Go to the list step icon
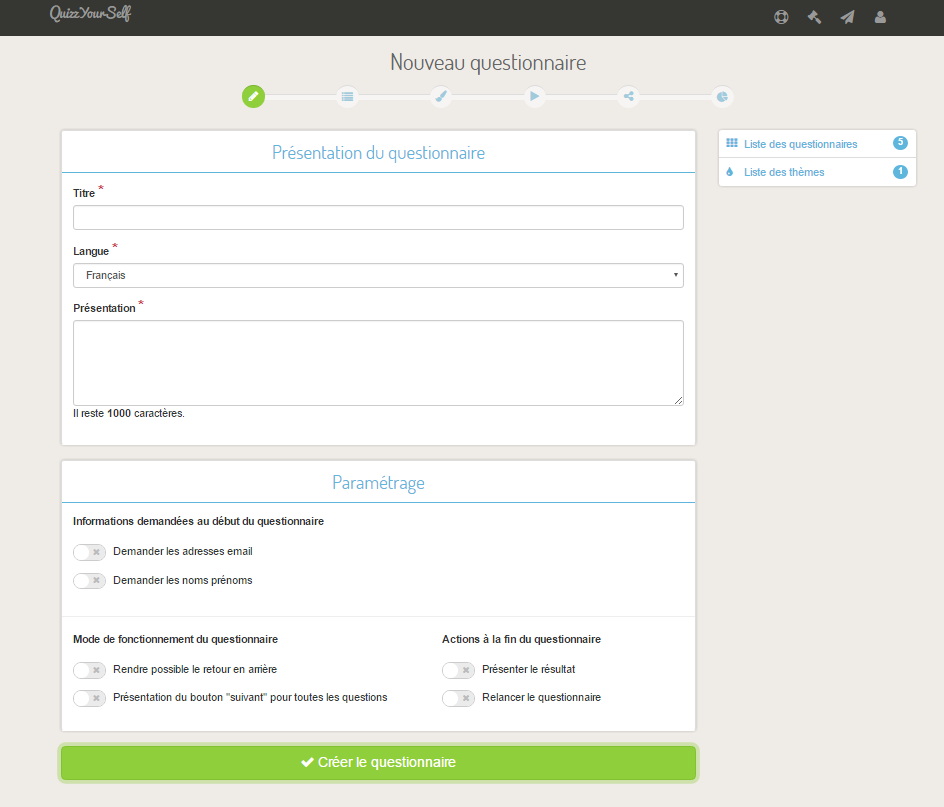Image resolution: width=944 pixels, height=807 pixels. click(x=347, y=97)
